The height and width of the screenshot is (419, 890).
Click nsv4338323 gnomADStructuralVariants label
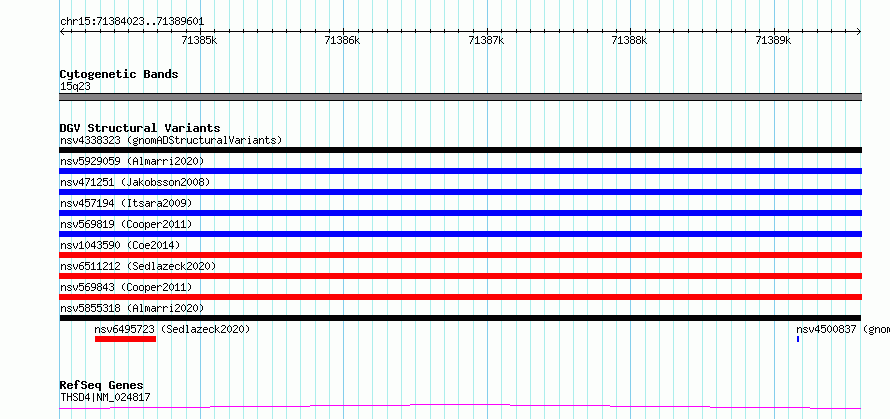click(x=171, y=140)
